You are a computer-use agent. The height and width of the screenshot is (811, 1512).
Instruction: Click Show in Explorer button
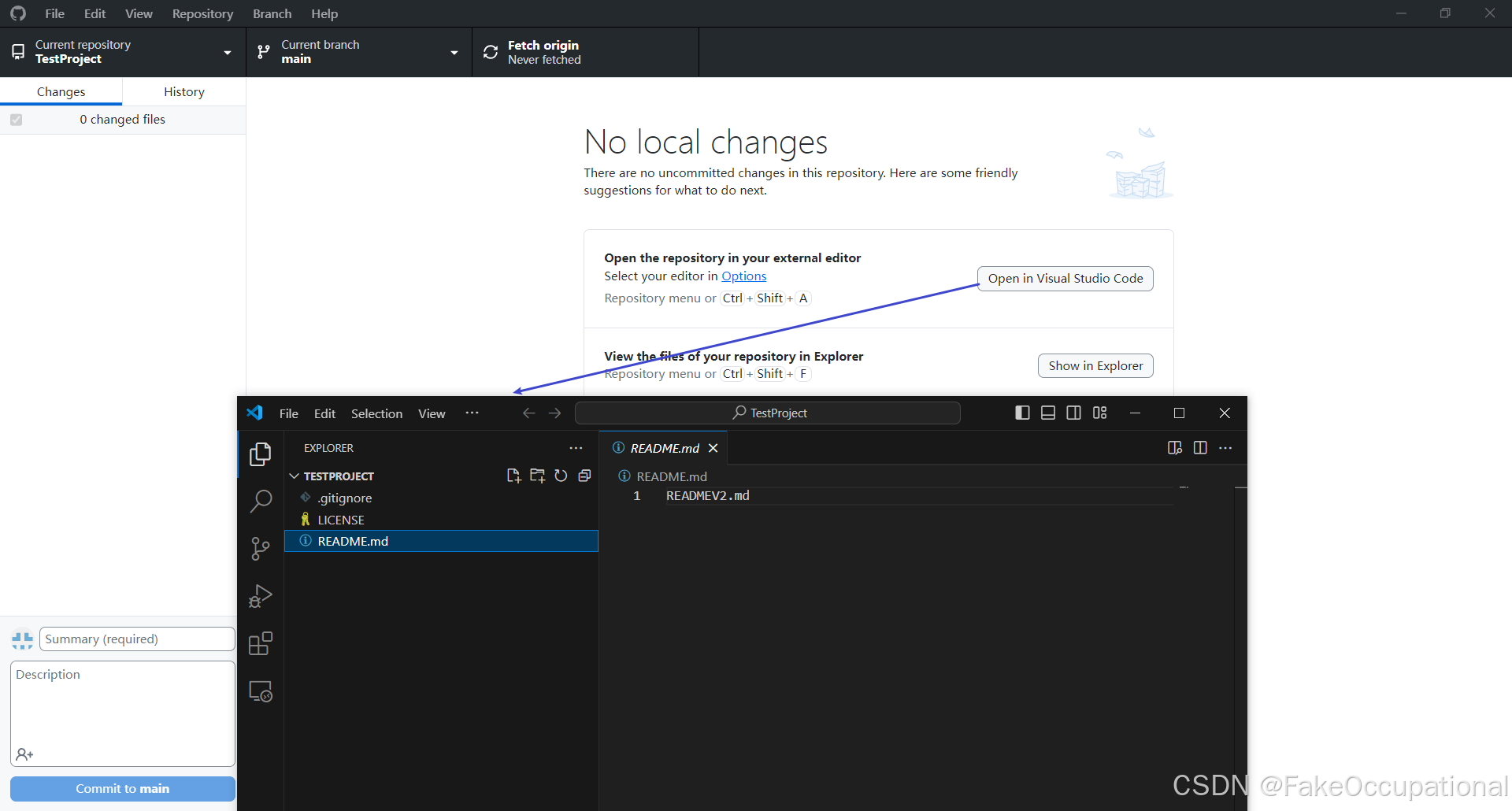pos(1095,366)
